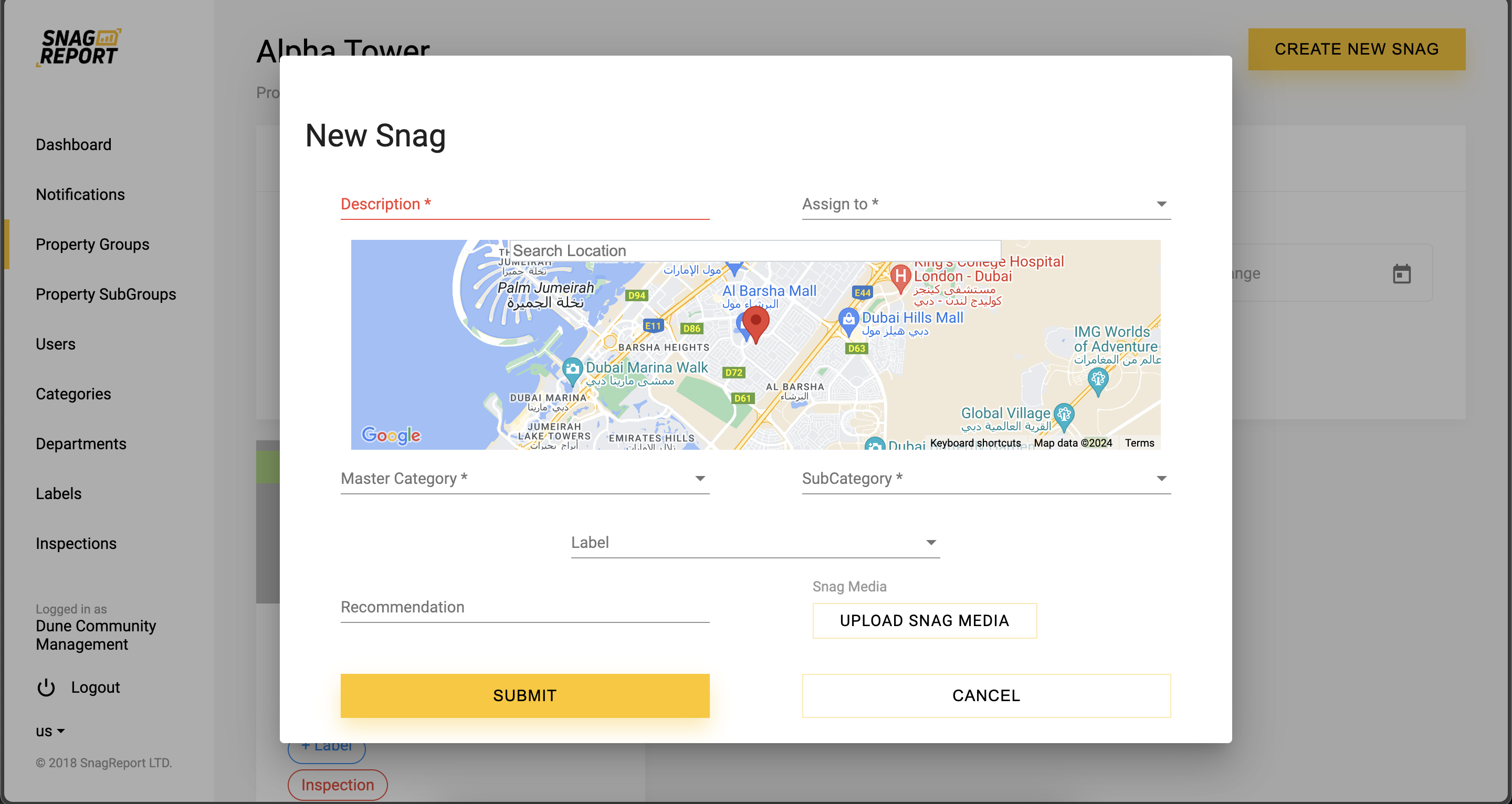
Task: Open the SubCategory dropdown
Action: tap(986, 479)
